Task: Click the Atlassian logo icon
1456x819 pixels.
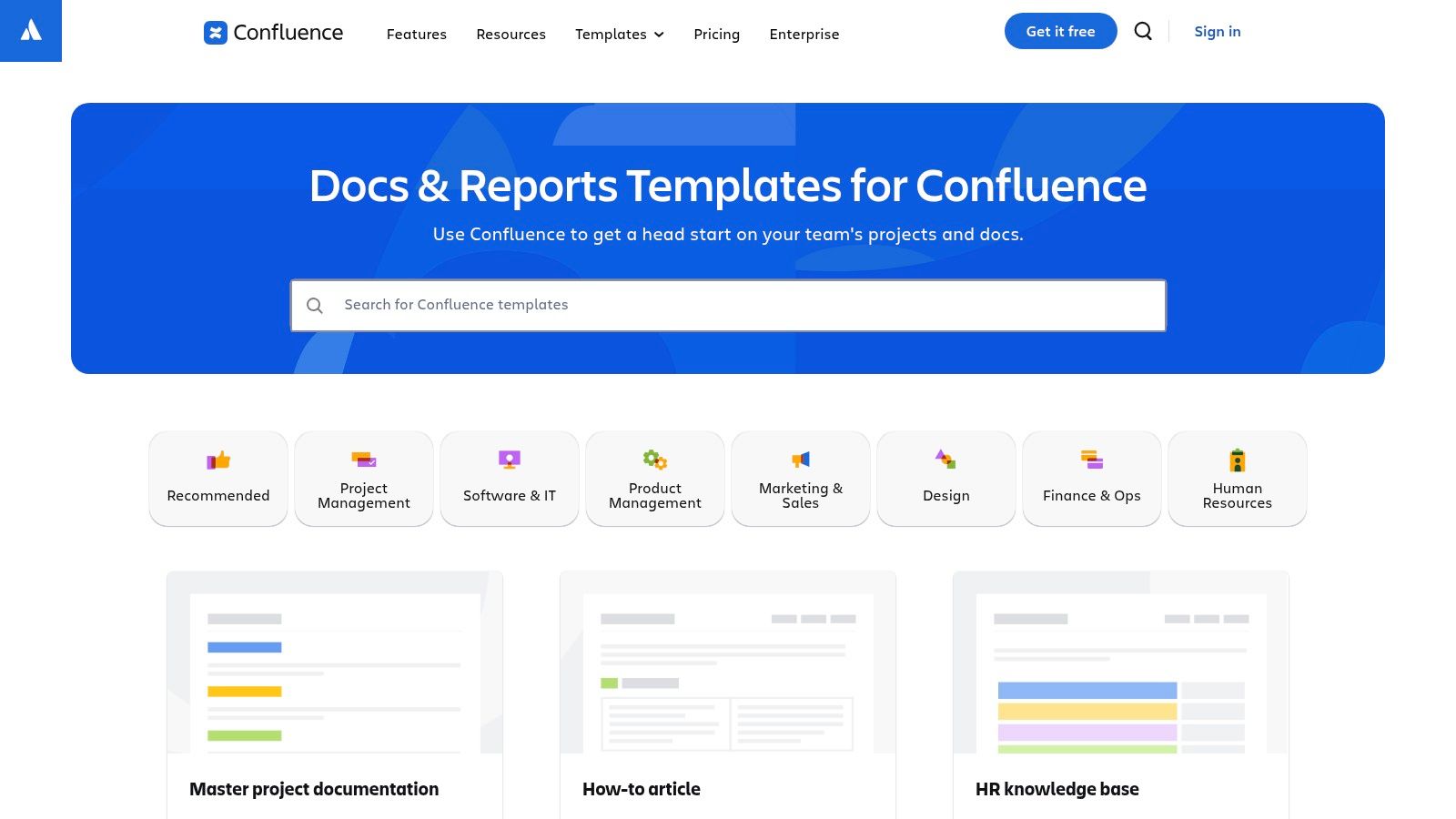Action: 31,31
